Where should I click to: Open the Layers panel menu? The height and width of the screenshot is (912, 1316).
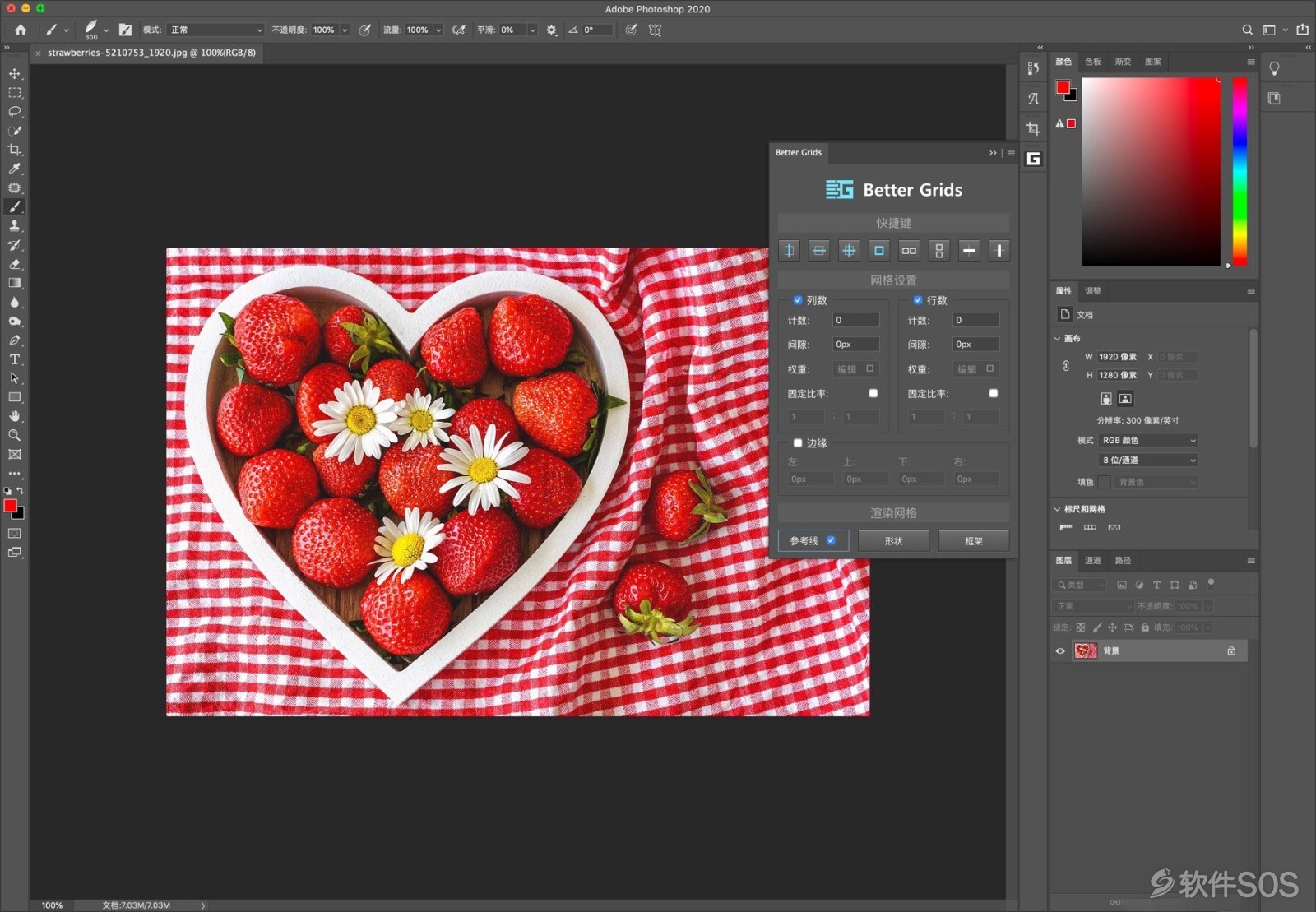point(1251,561)
